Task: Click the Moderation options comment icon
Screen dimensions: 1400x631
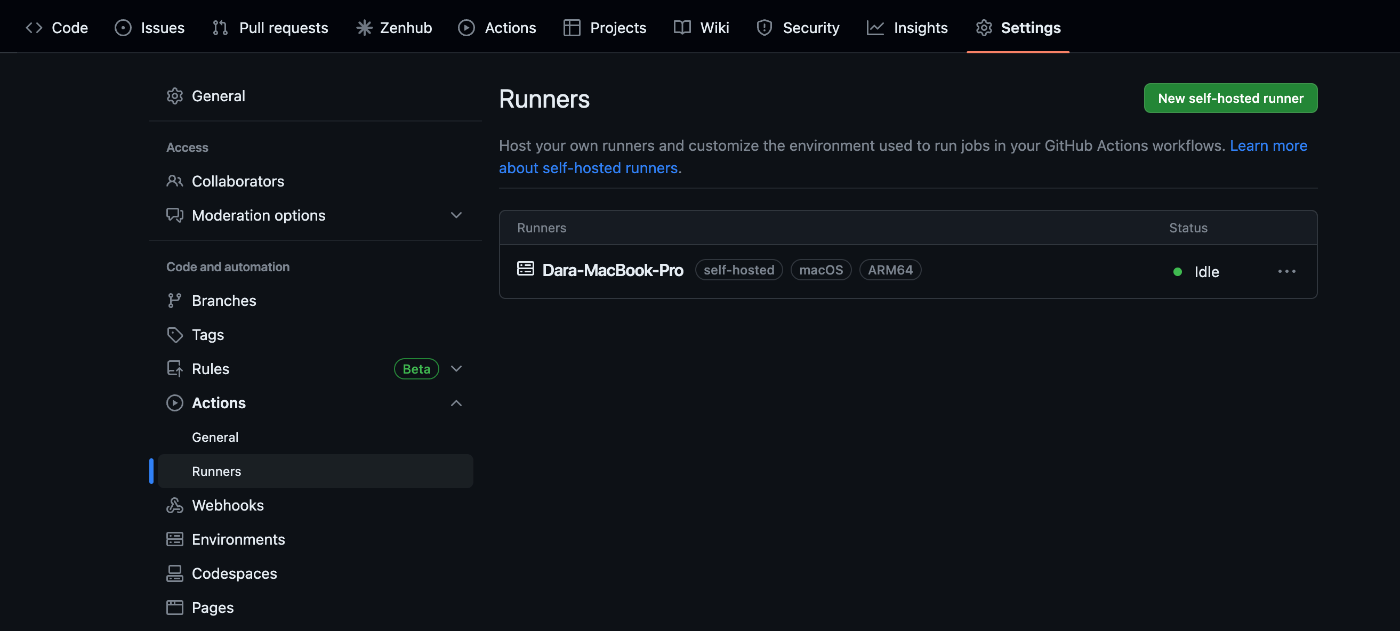Action: pyautogui.click(x=175, y=215)
